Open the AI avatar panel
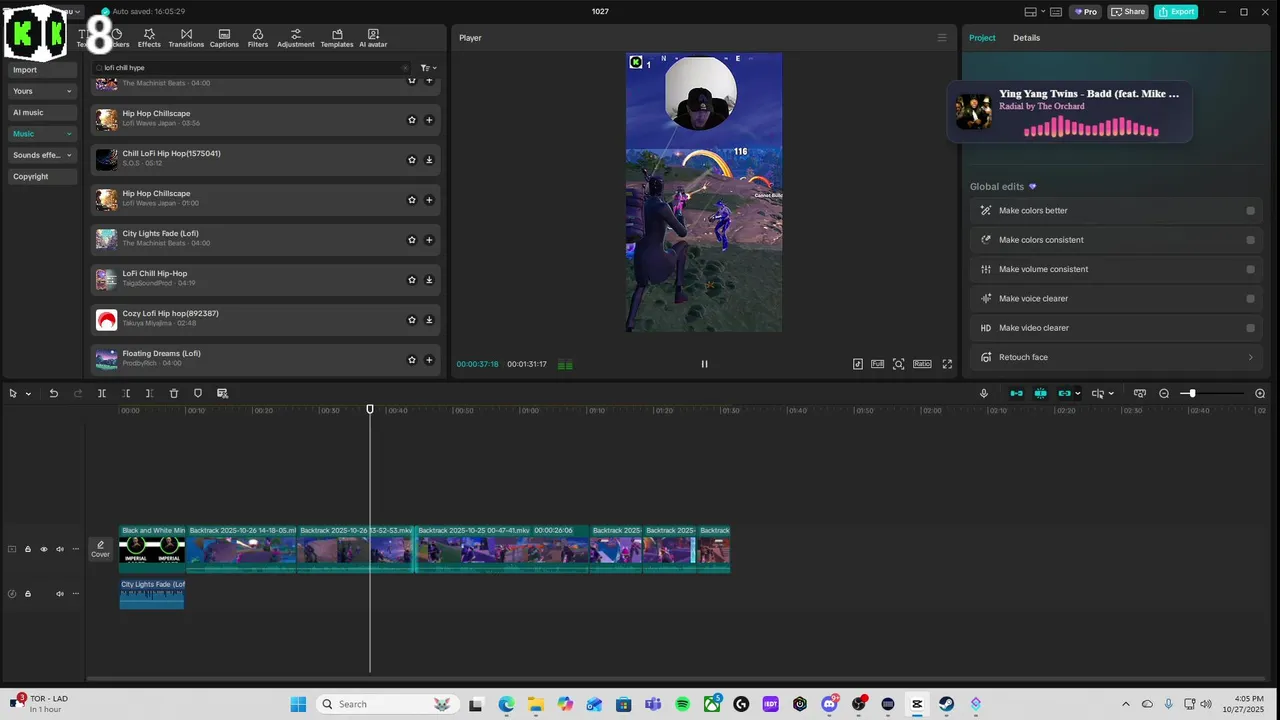This screenshot has height=720, width=1280. pos(373,38)
